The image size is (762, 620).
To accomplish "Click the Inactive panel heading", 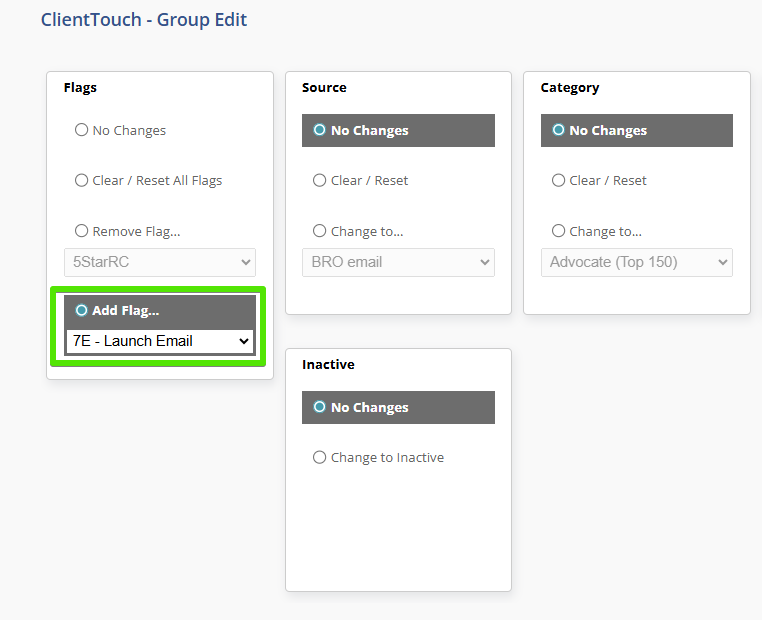I will tap(328, 365).
